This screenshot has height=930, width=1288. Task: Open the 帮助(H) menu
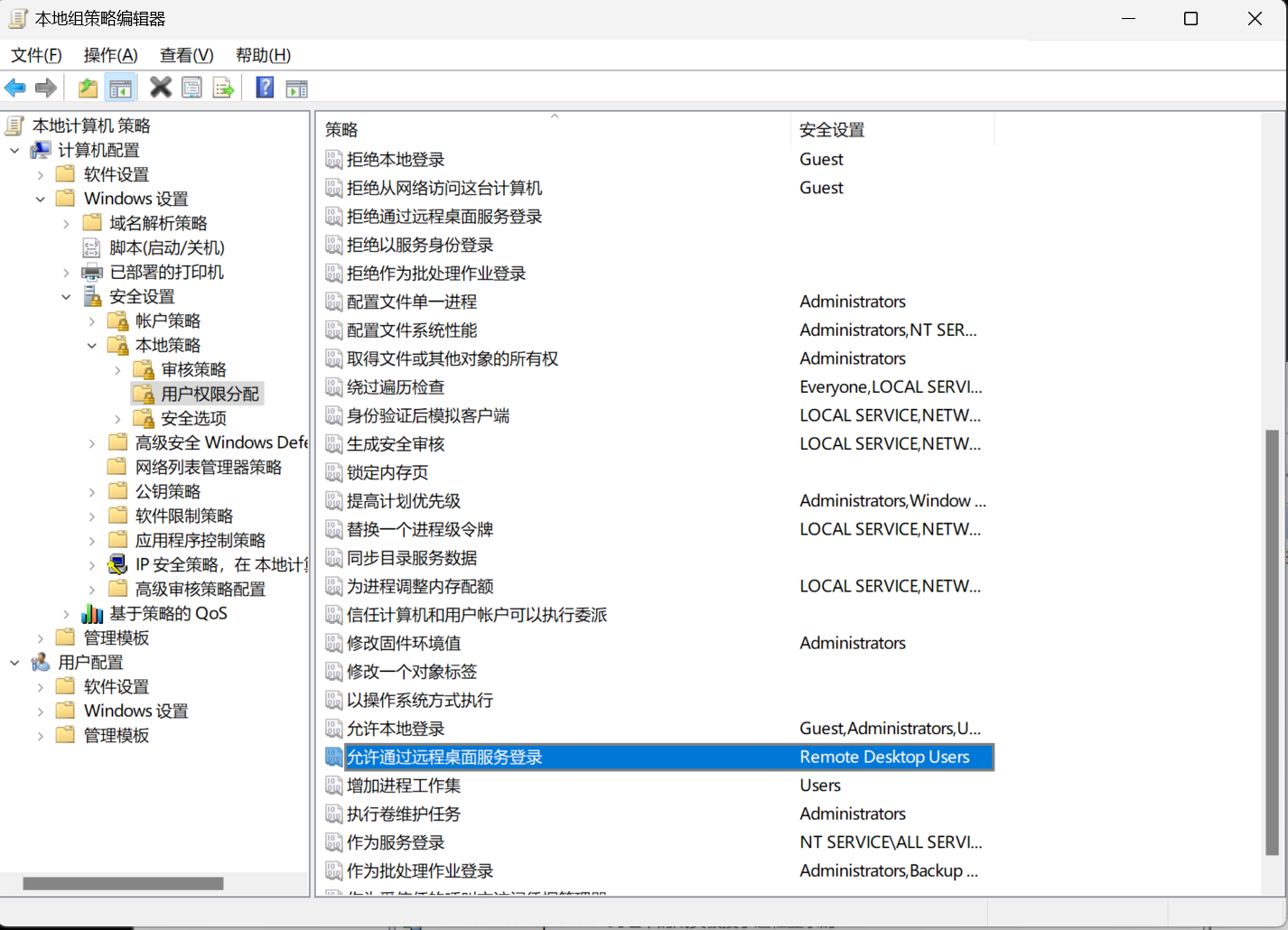tap(263, 55)
